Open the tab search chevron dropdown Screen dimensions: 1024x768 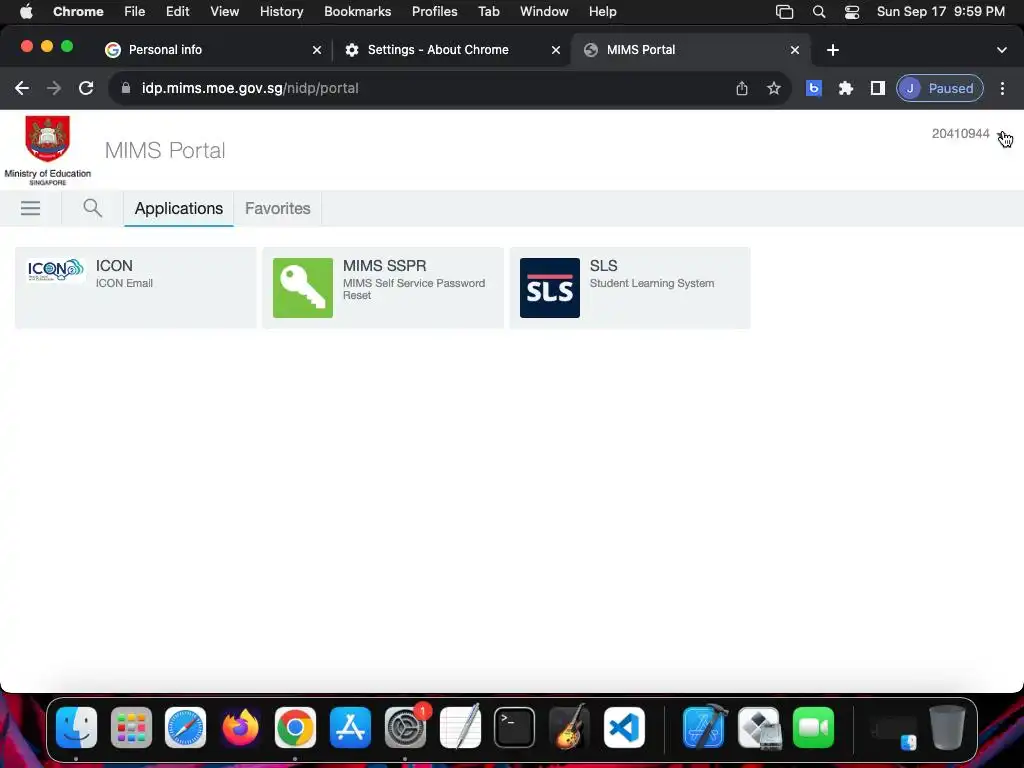pos(1002,50)
